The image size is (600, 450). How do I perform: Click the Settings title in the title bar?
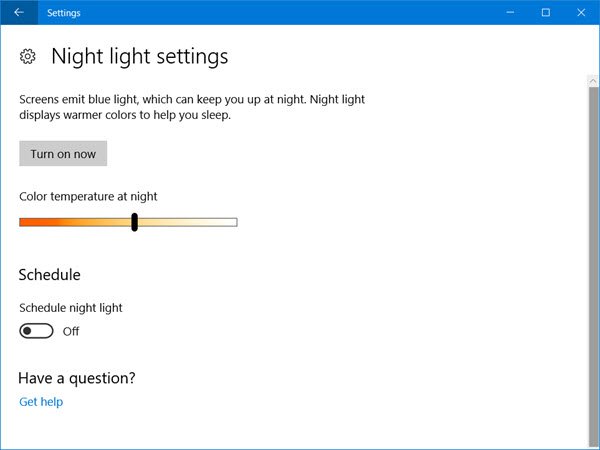[x=63, y=13]
